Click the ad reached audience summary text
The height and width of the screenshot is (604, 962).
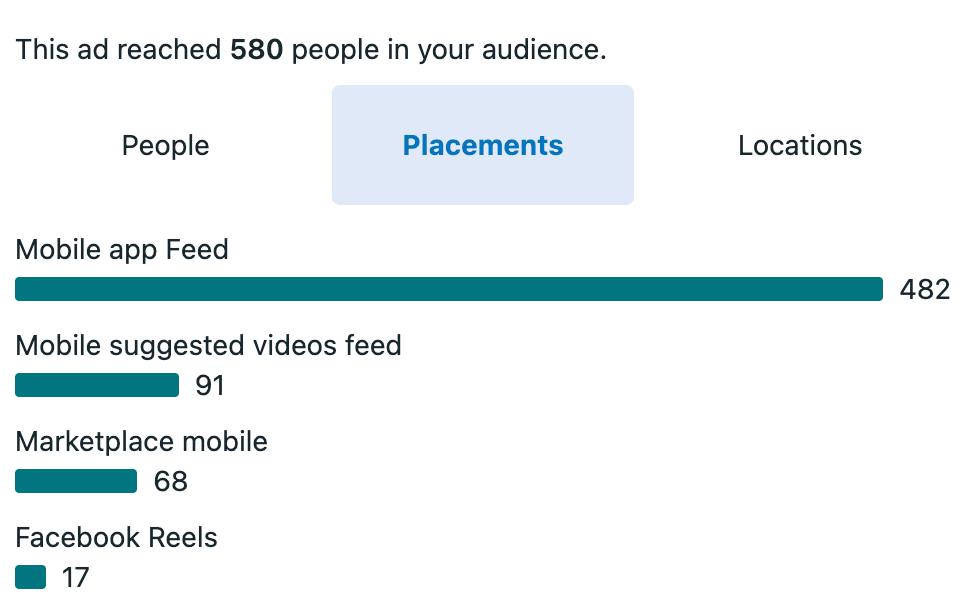tap(310, 49)
